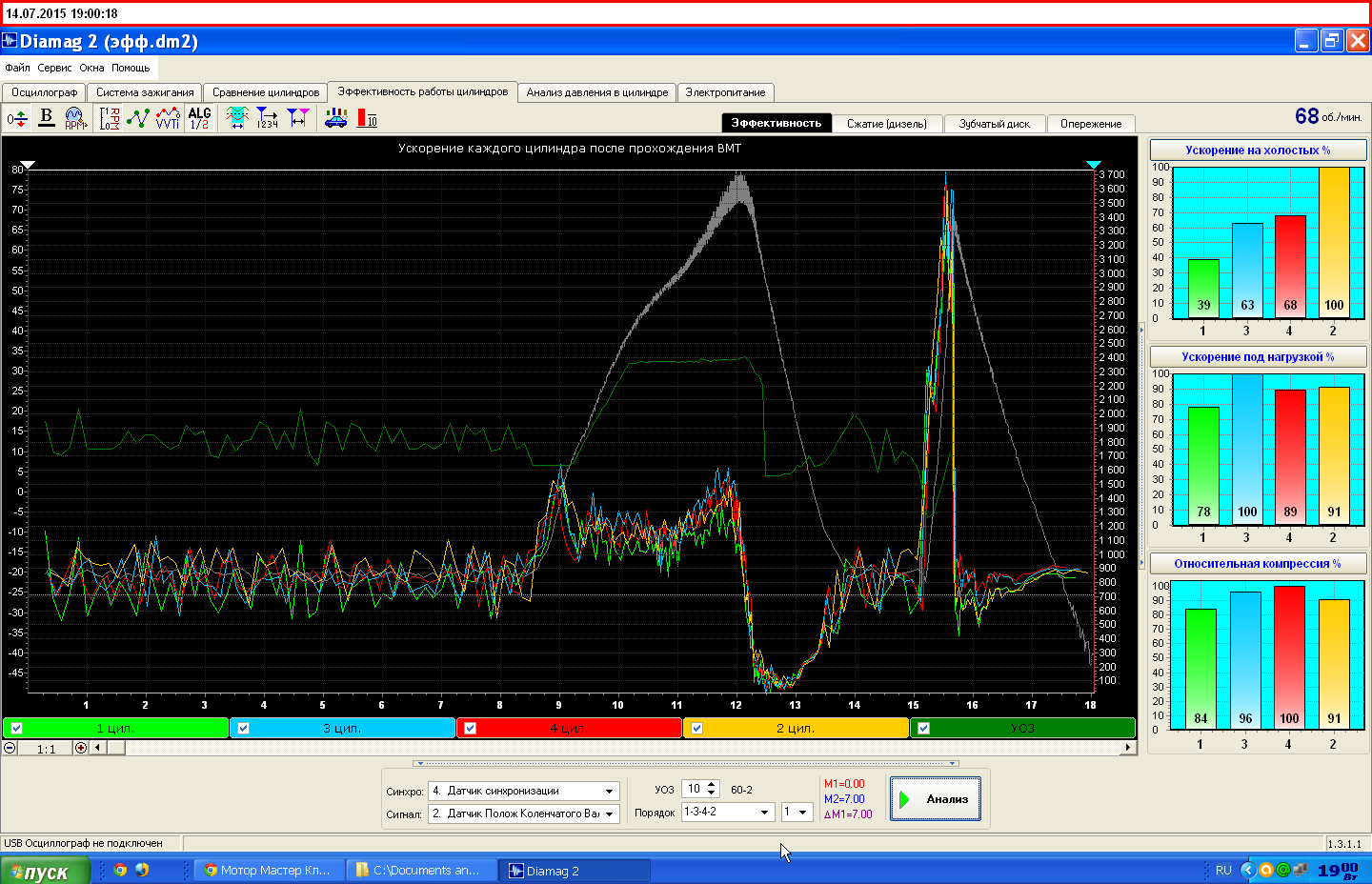Click the red bar 10 icon
This screenshot has height=884, width=1372.
(367, 118)
